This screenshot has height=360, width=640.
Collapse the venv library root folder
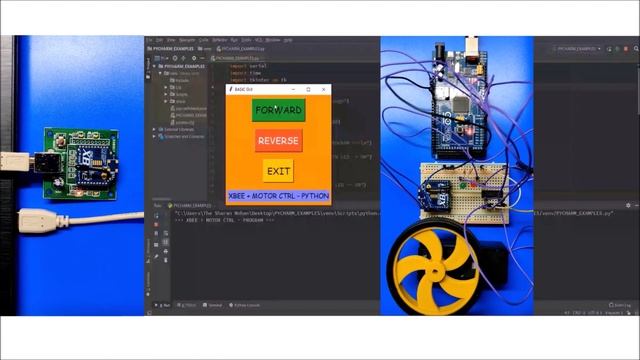coord(160,73)
